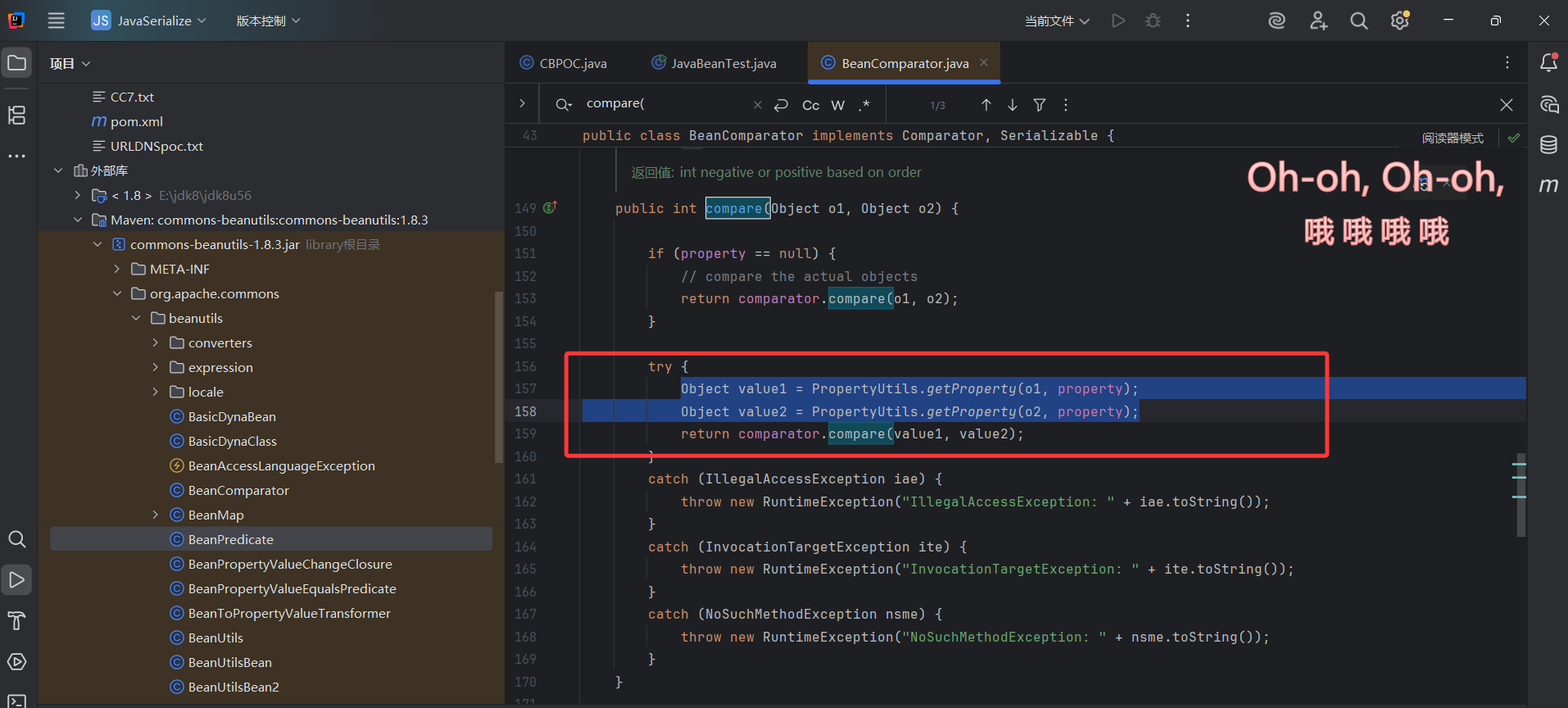Open the Build hammer tool window
The image size is (1568, 708).
pyautogui.click(x=17, y=621)
